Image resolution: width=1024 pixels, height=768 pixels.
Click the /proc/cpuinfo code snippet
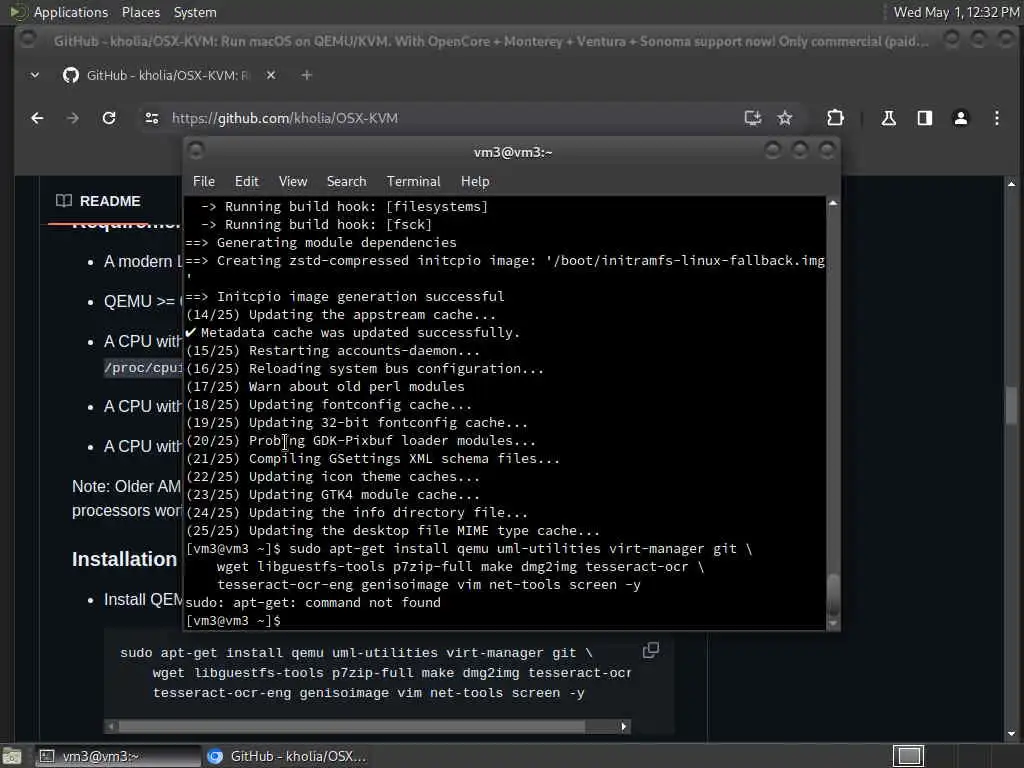142,368
